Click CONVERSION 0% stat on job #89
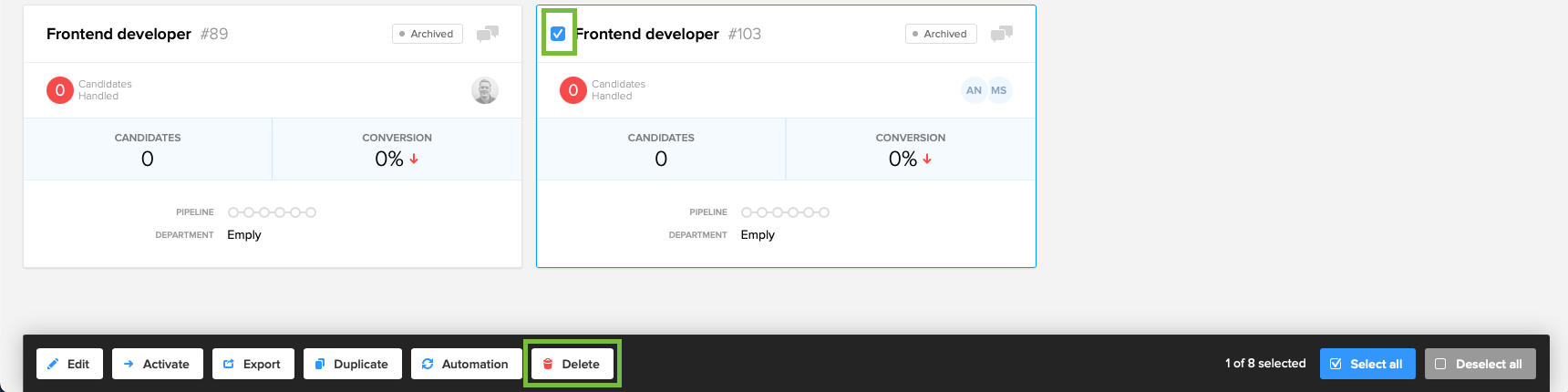The height and width of the screenshot is (392, 1568). (x=397, y=150)
